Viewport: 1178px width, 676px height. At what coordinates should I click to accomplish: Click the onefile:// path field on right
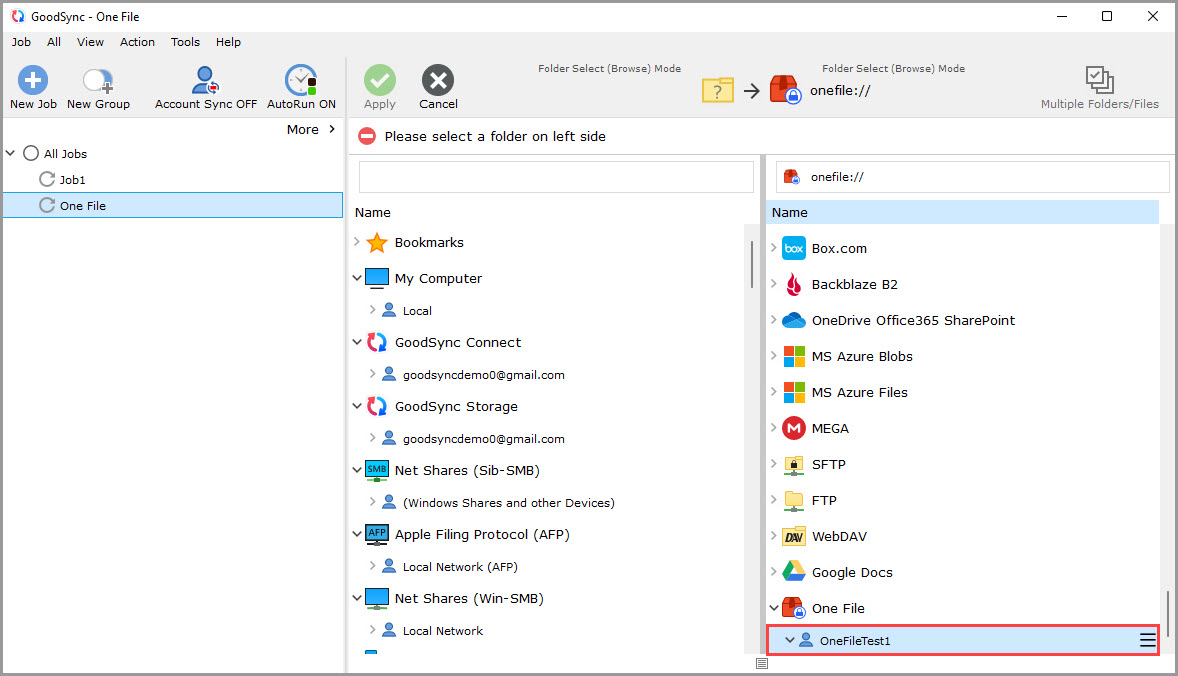(x=972, y=177)
